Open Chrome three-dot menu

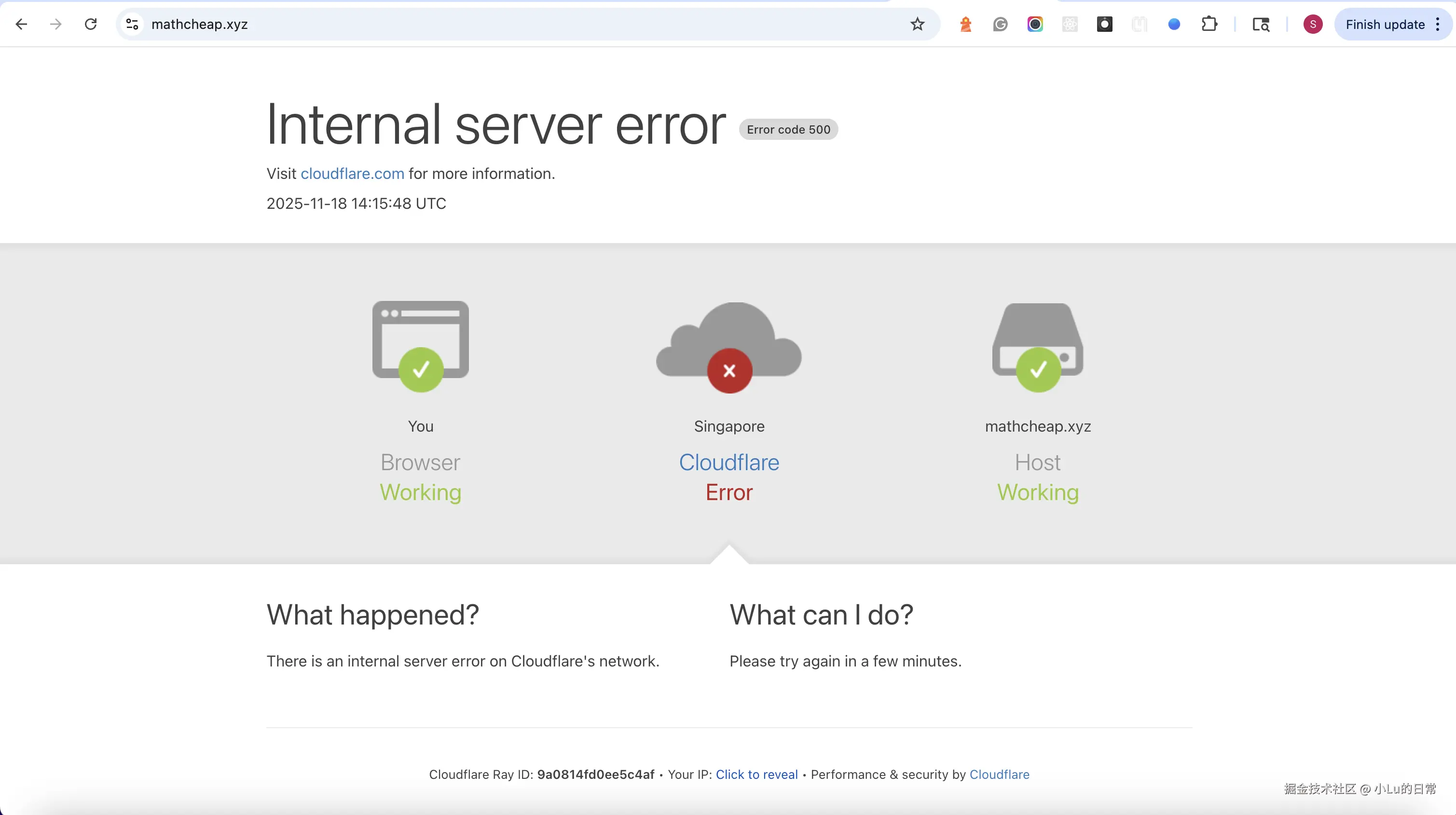(1438, 24)
